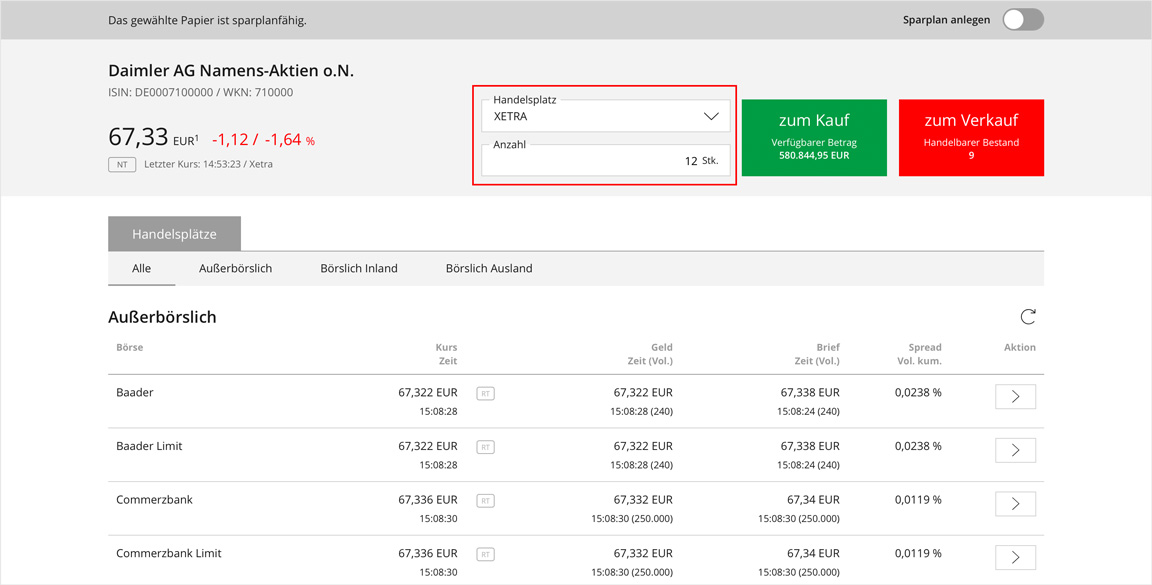
Task: Click the red zum Verkauf button
Action: 971,137
